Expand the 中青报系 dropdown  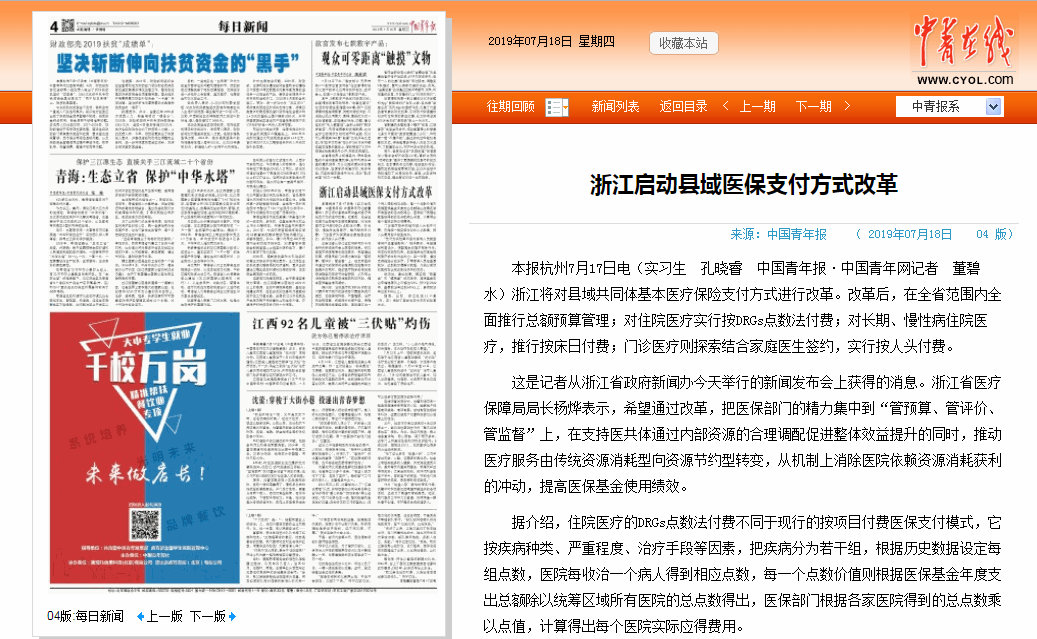pos(993,106)
